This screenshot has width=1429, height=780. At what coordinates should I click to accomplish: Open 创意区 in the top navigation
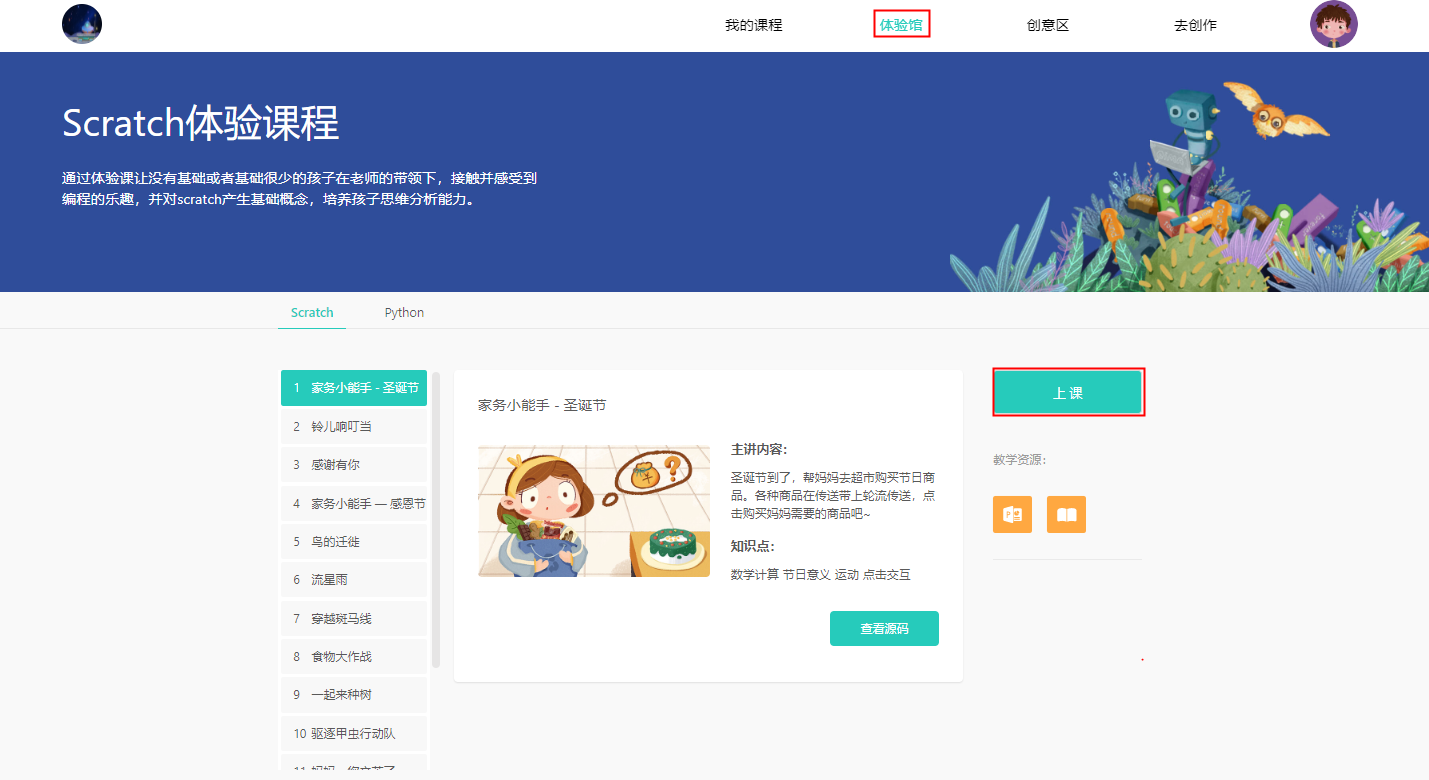point(1048,25)
